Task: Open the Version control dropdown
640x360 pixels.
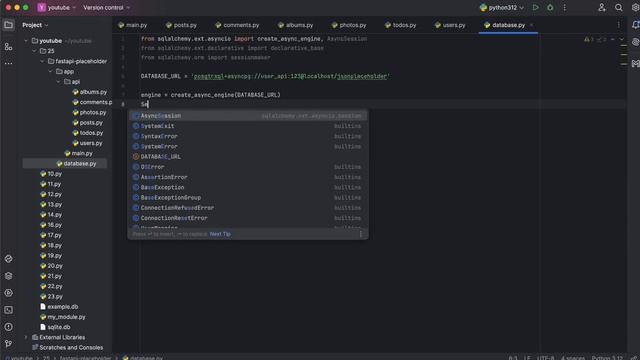Action: click(107, 7)
